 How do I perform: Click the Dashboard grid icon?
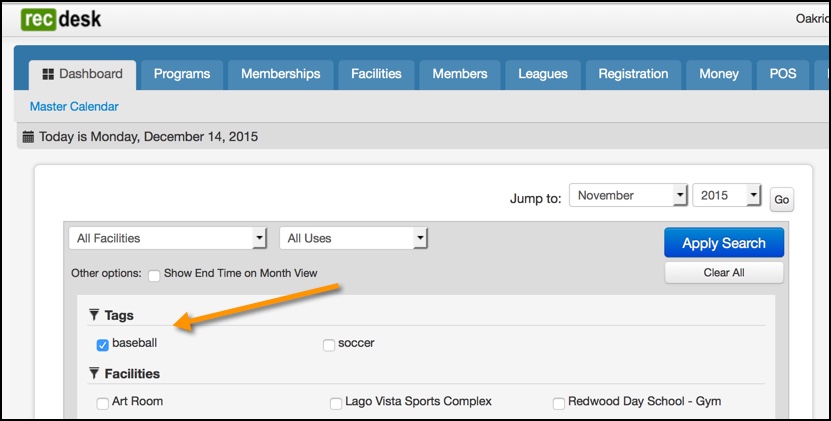(x=48, y=74)
